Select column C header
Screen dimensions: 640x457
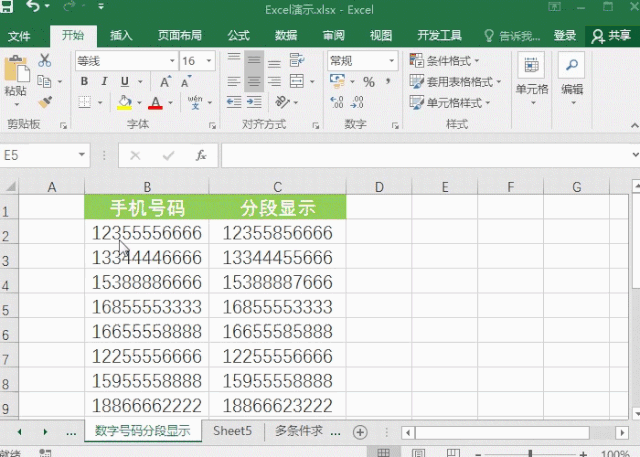(x=278, y=187)
